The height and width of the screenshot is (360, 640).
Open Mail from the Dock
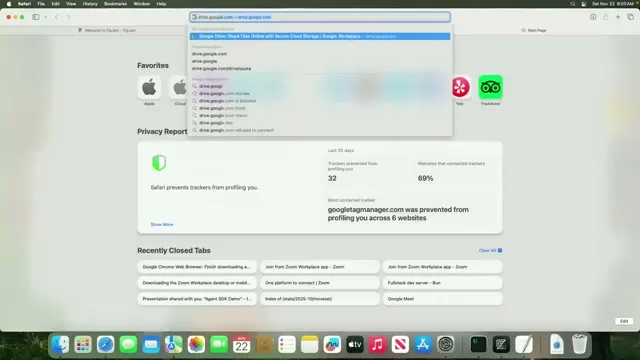151,344
